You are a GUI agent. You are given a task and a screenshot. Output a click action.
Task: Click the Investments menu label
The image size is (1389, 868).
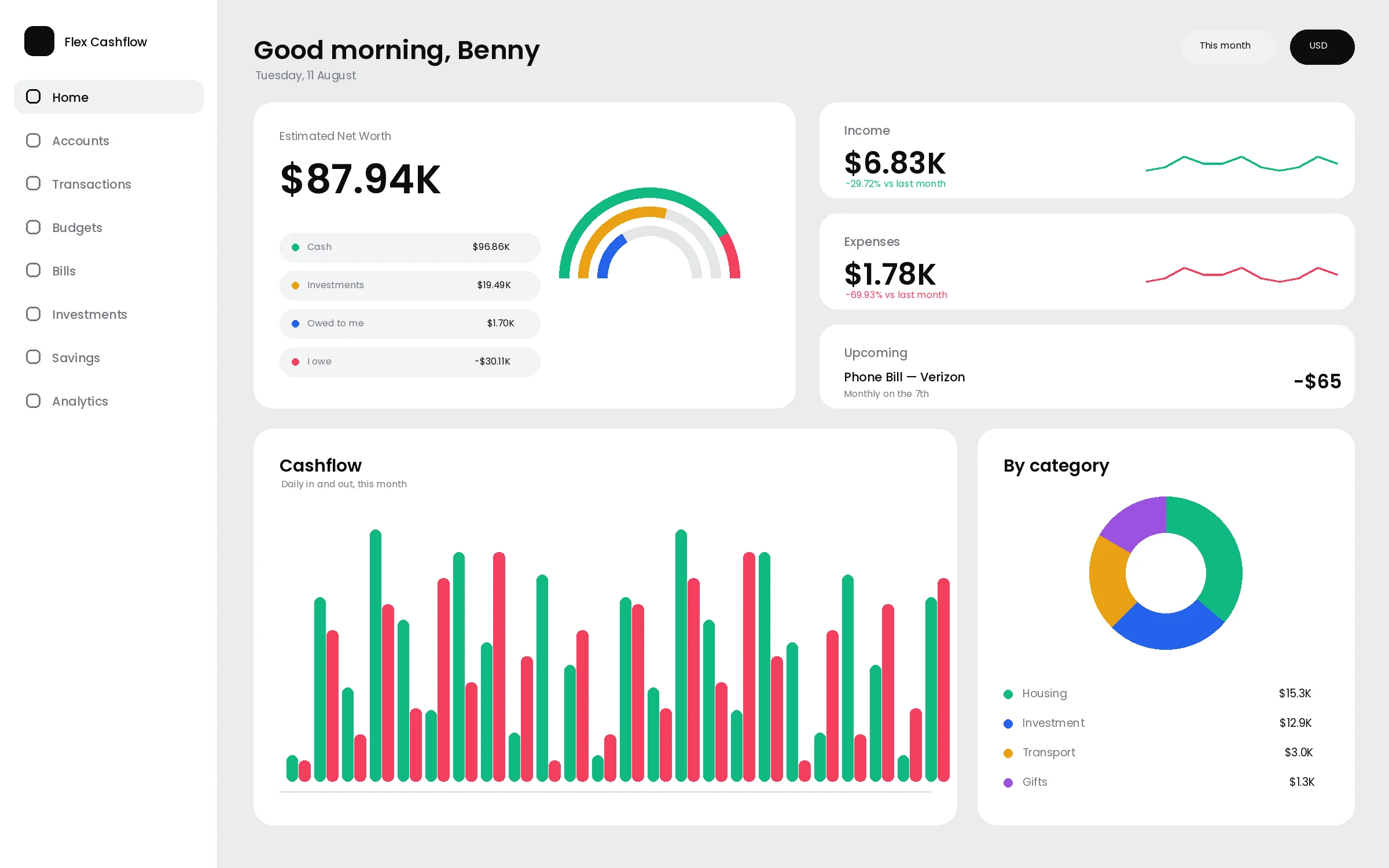click(x=90, y=314)
